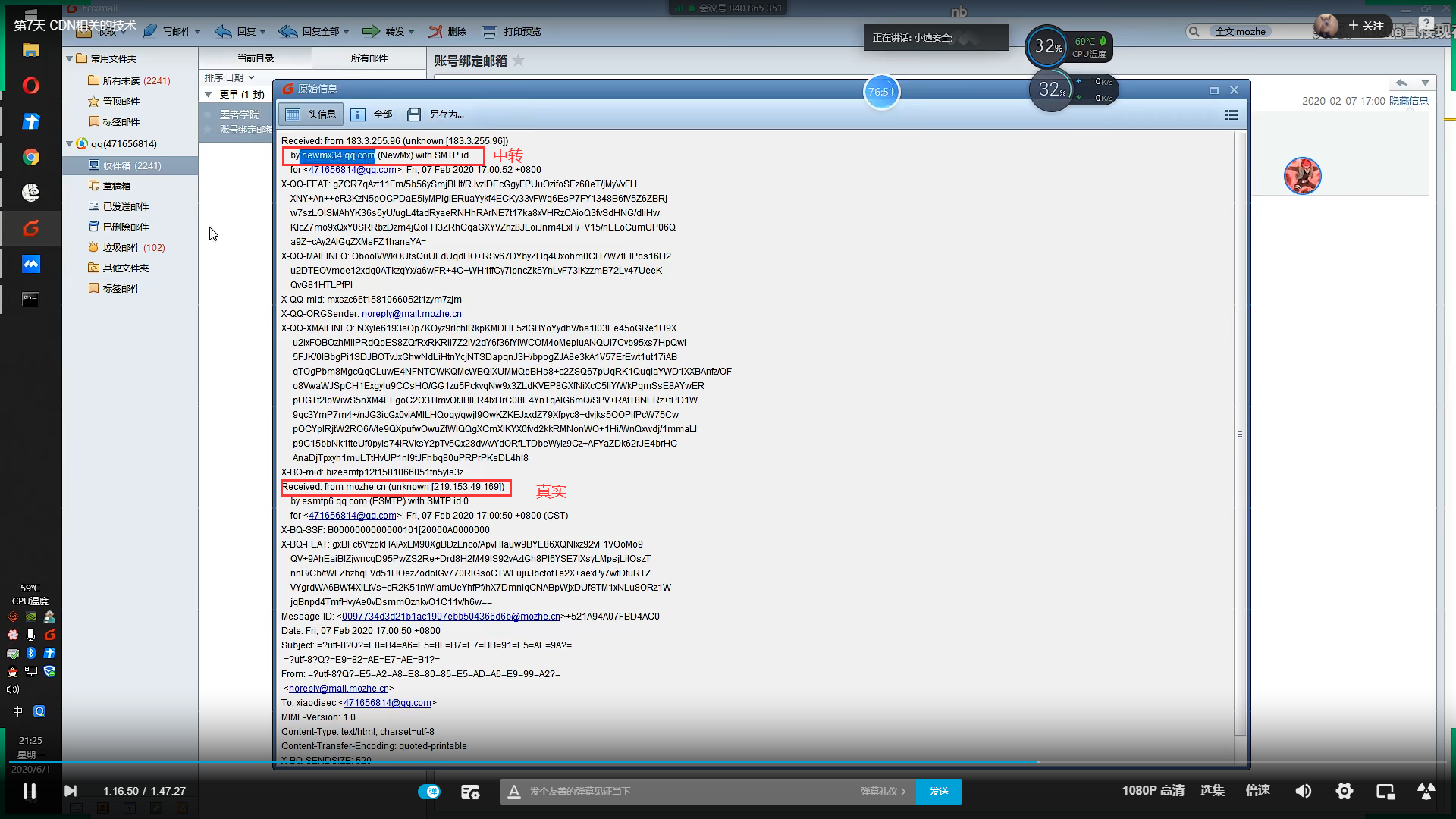The height and width of the screenshot is (819, 1456).
Task: Open 弹幕礼仪 etiquette link
Action: tap(883, 791)
